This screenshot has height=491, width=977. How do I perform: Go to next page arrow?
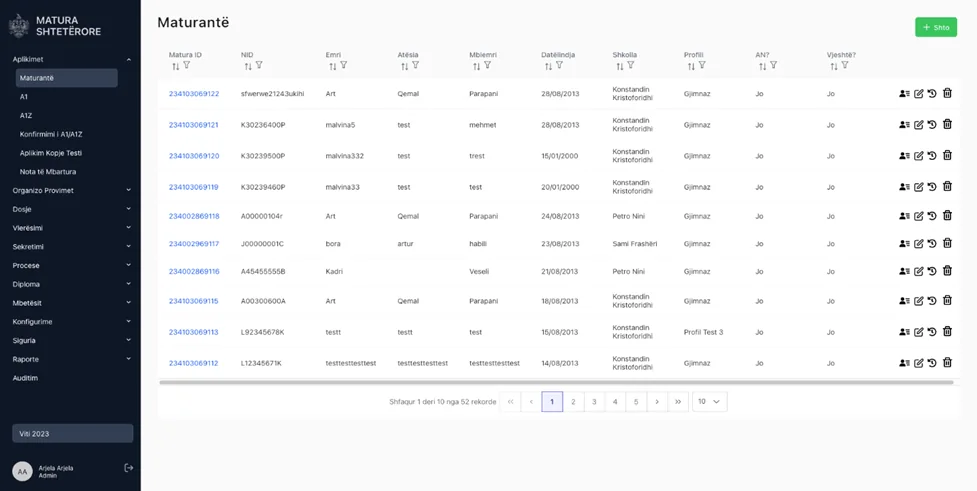pos(657,402)
